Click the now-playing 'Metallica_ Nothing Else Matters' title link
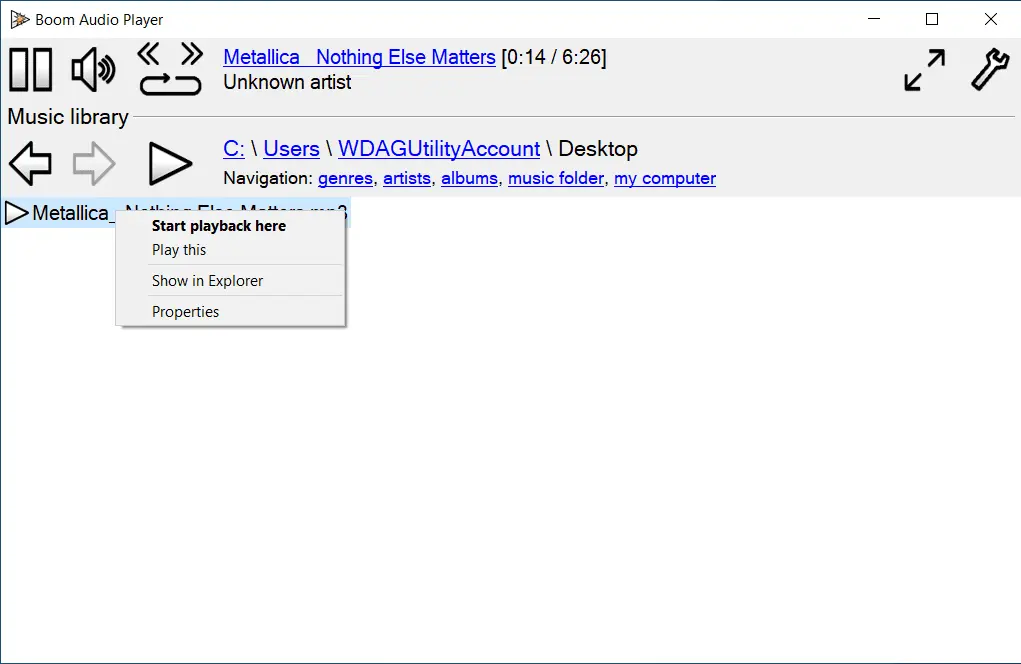 coord(359,57)
